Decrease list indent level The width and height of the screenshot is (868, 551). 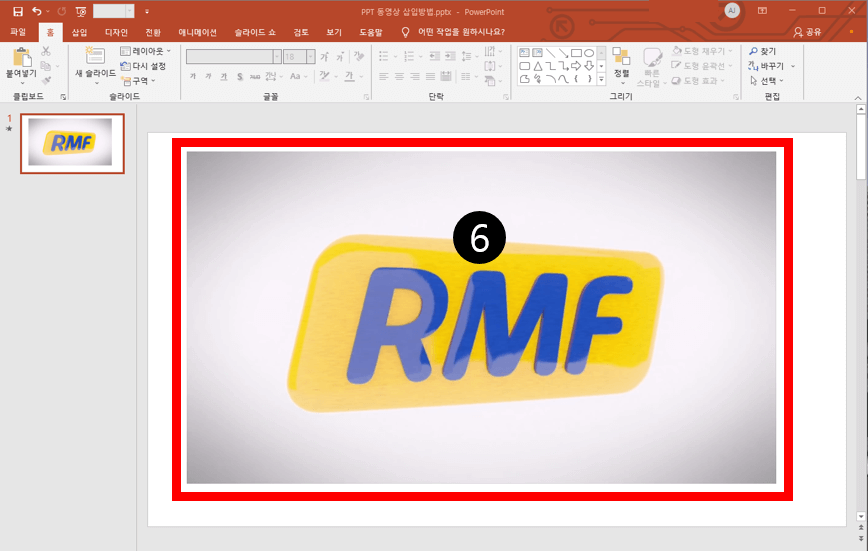click(x=435, y=56)
